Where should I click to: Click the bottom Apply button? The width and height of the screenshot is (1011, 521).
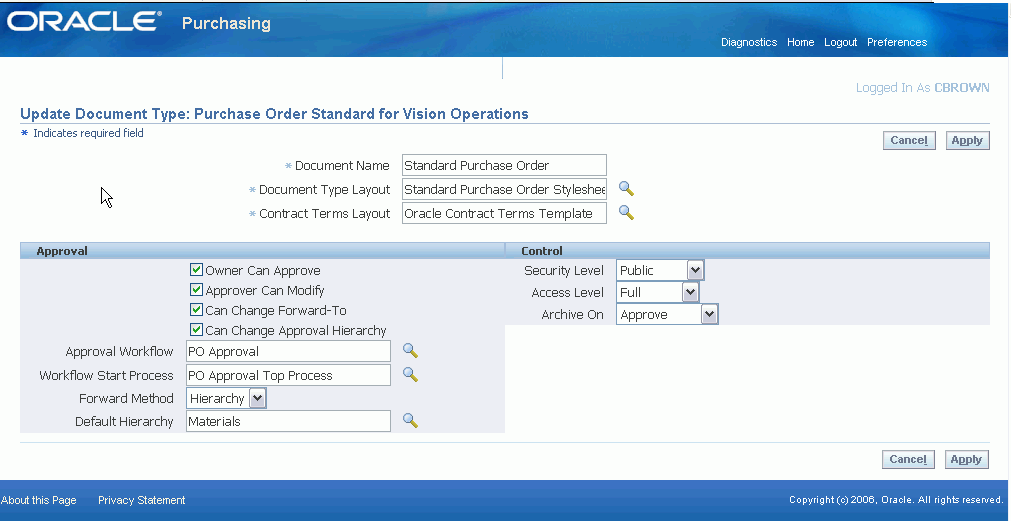pos(967,459)
